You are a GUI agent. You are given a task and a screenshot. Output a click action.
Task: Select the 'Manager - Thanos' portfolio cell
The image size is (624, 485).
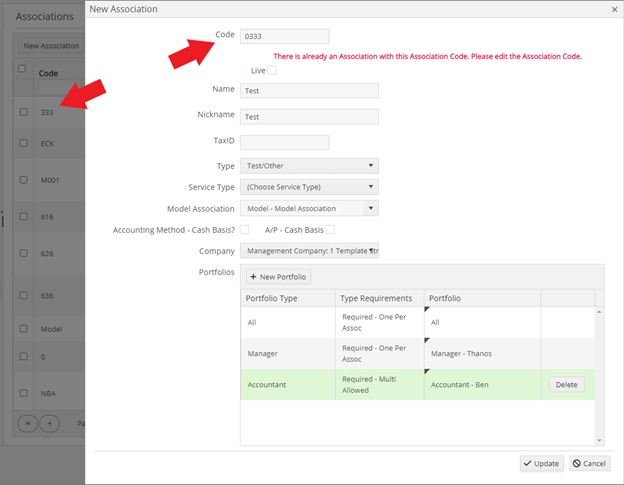[482, 353]
